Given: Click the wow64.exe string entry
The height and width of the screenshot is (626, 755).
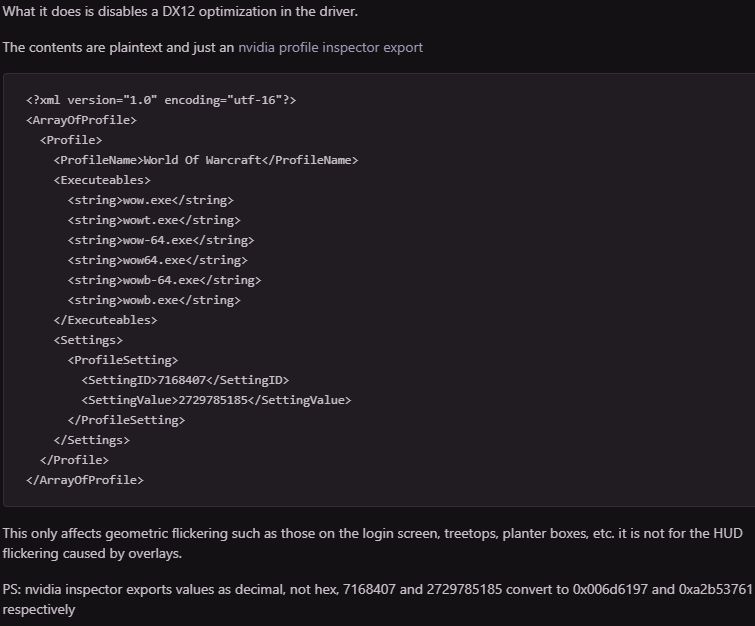Looking at the screenshot, I should [x=157, y=260].
